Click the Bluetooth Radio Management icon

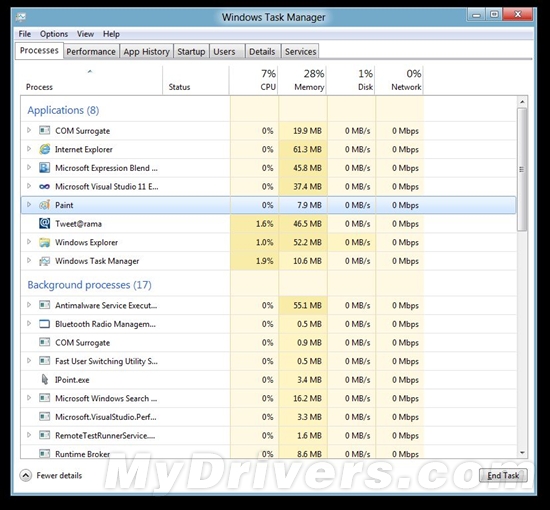[x=45, y=324]
